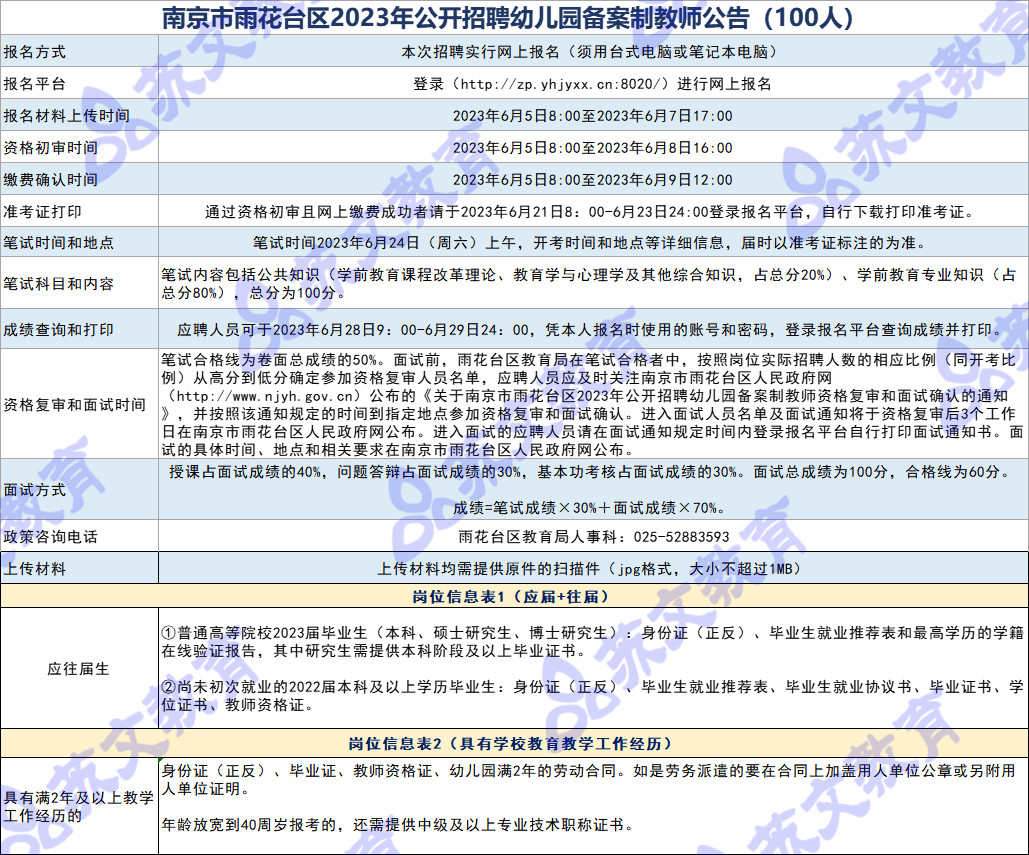This screenshot has height=855, width=1029.
Task: Click text 幼儿园满2年的劳动合同
Action: [533, 770]
